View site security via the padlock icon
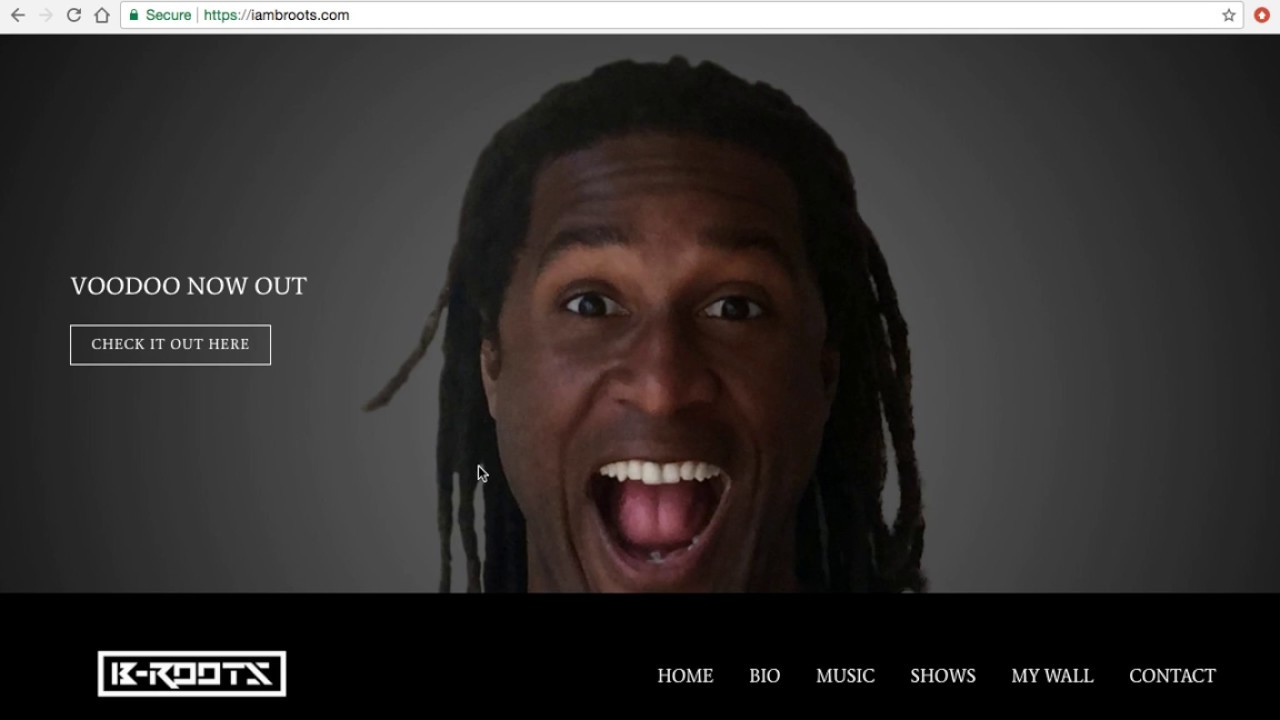 tap(134, 15)
